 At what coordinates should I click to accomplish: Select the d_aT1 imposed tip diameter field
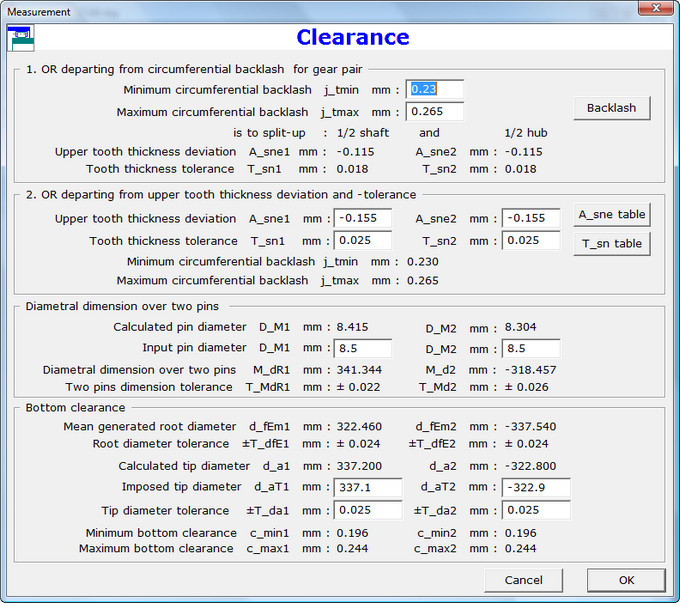[367, 488]
